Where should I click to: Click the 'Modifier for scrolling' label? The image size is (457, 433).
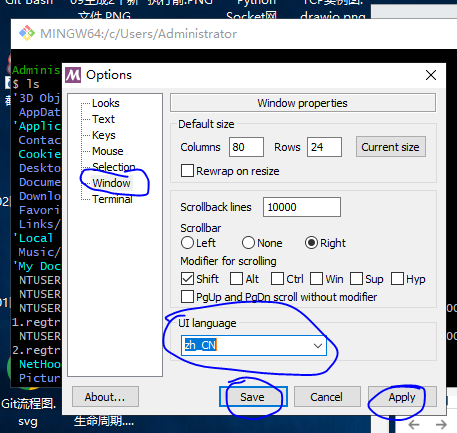tap(228, 261)
